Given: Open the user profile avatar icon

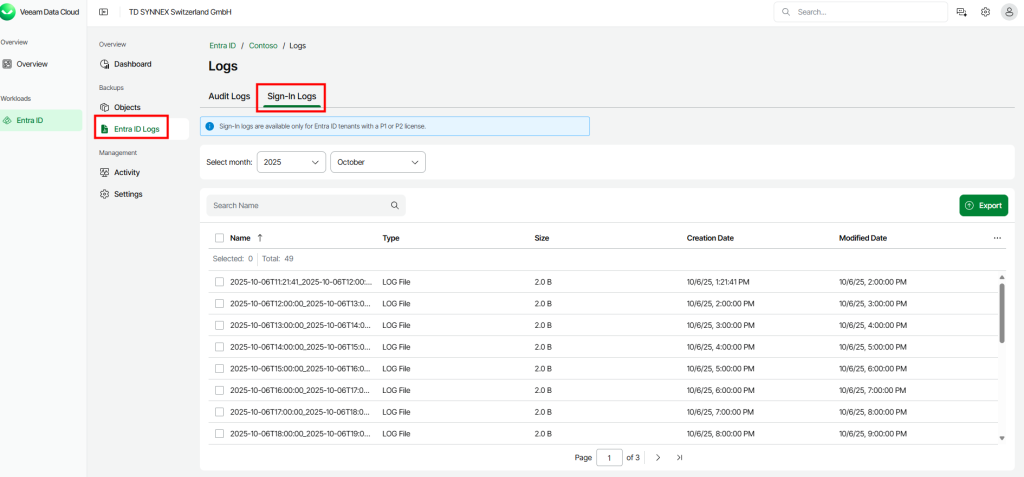Looking at the screenshot, I should 1008,12.
